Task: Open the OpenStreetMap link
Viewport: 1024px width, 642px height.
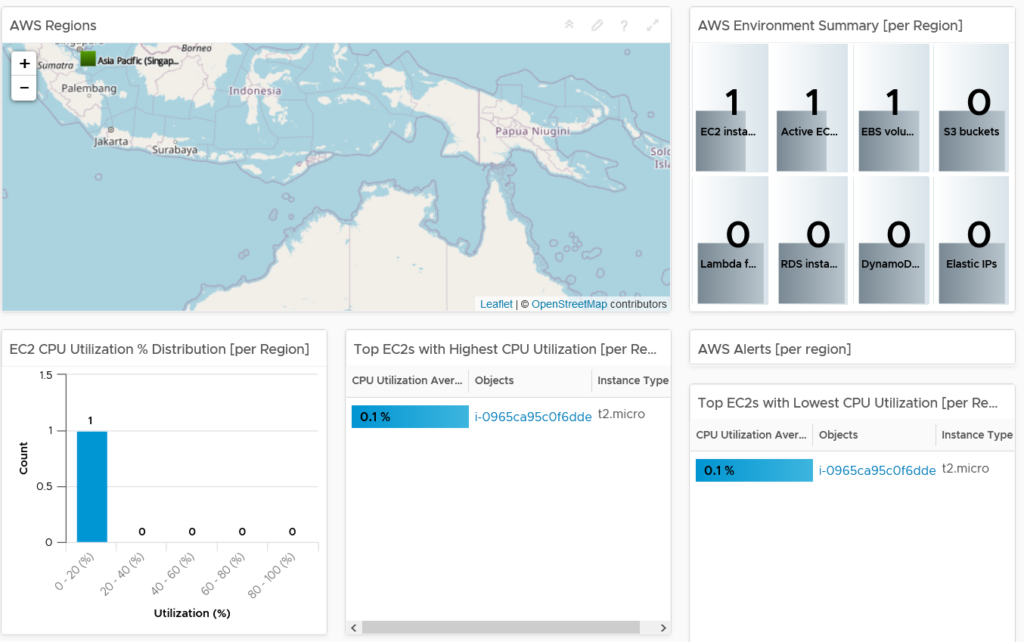Action: click(x=569, y=304)
